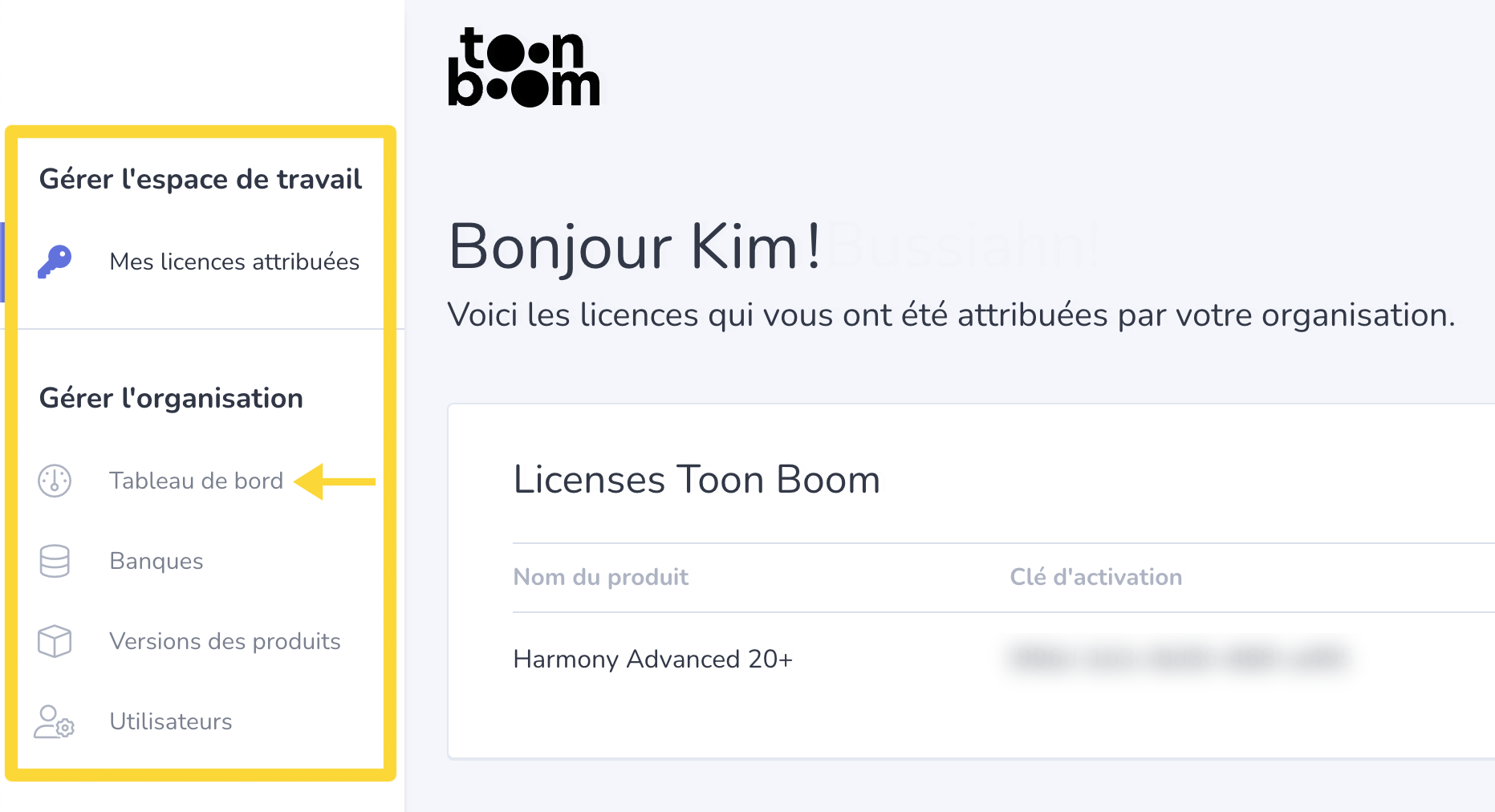Select the Harmony Advanced 20+ product row
The width and height of the screenshot is (1495, 812).
1003,659
